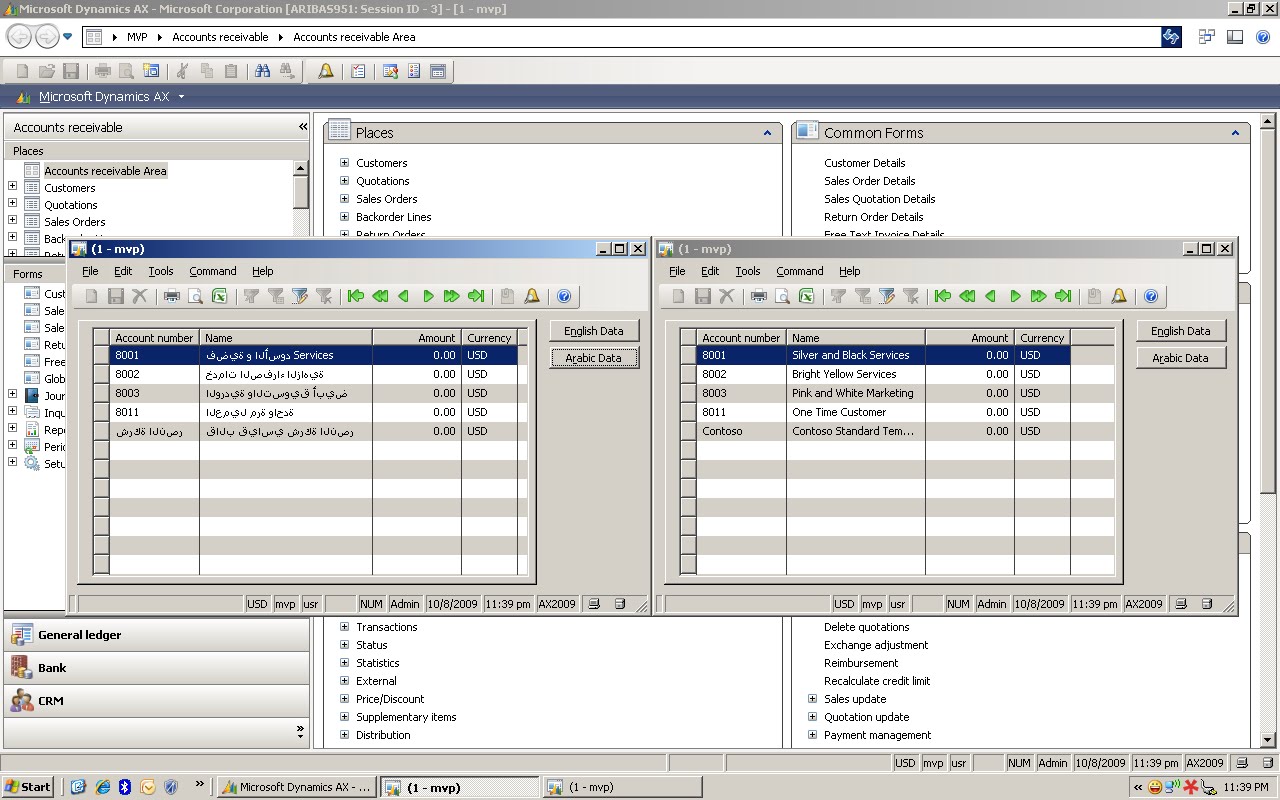Click Save icon in English-names window toolbar
The width and height of the screenshot is (1280, 800).
click(703, 296)
